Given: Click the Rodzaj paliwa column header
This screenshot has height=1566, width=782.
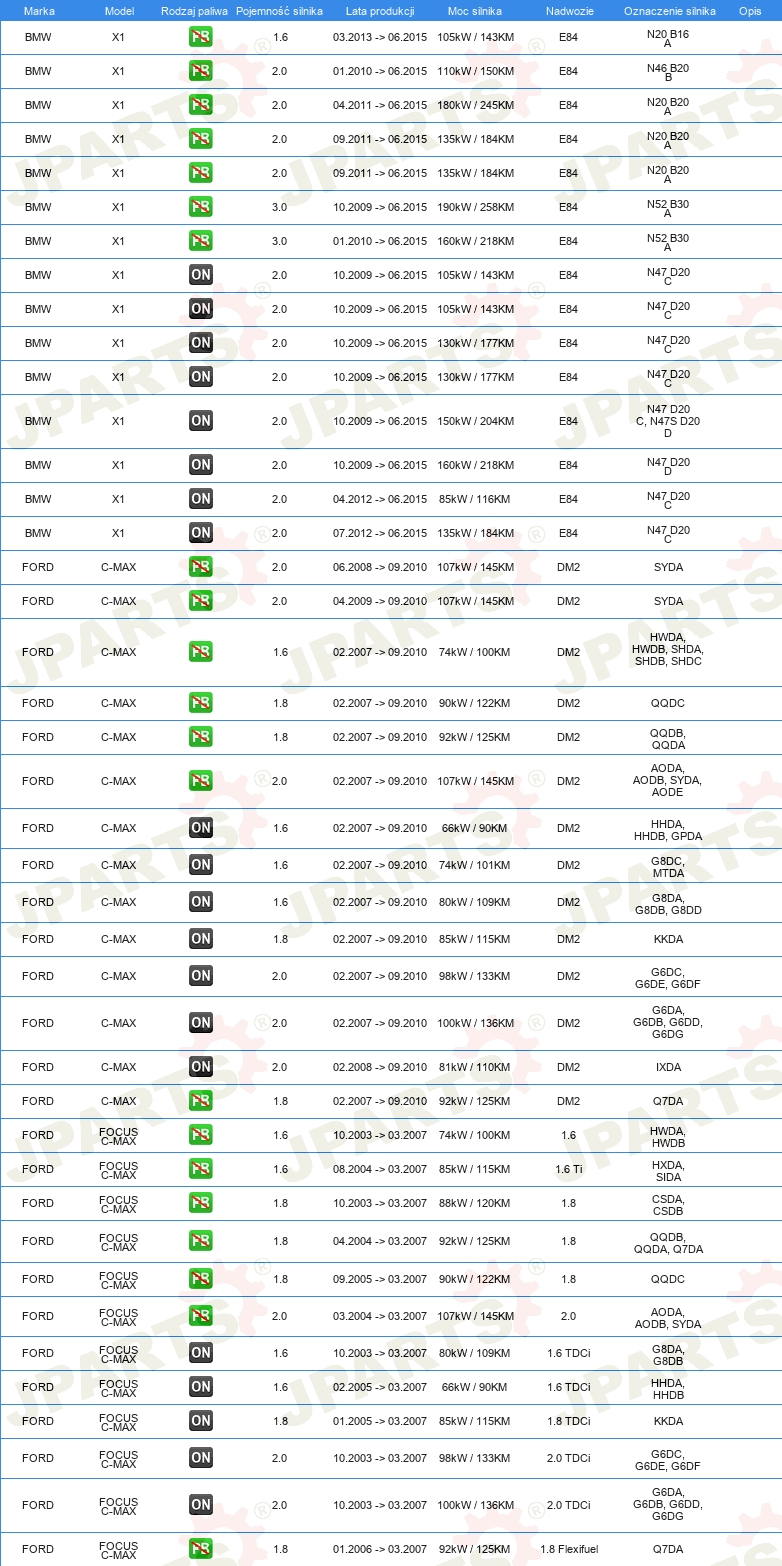Looking at the screenshot, I should [x=195, y=10].
